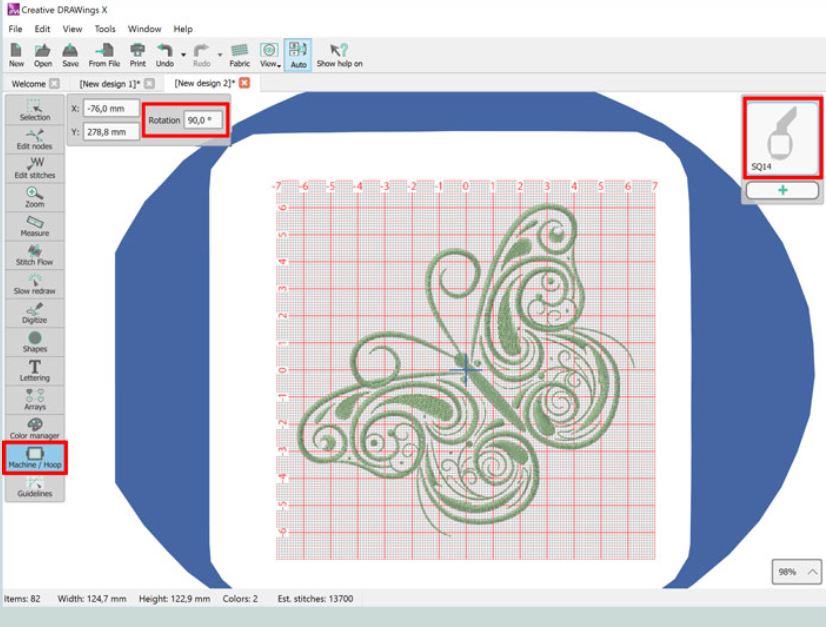Expand the View dropdown in toolbar
This screenshot has height=627, width=826.
click(x=268, y=54)
